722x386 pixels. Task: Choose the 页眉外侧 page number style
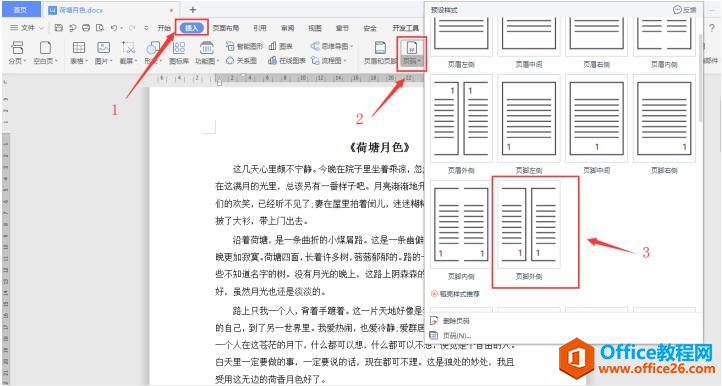coord(461,124)
